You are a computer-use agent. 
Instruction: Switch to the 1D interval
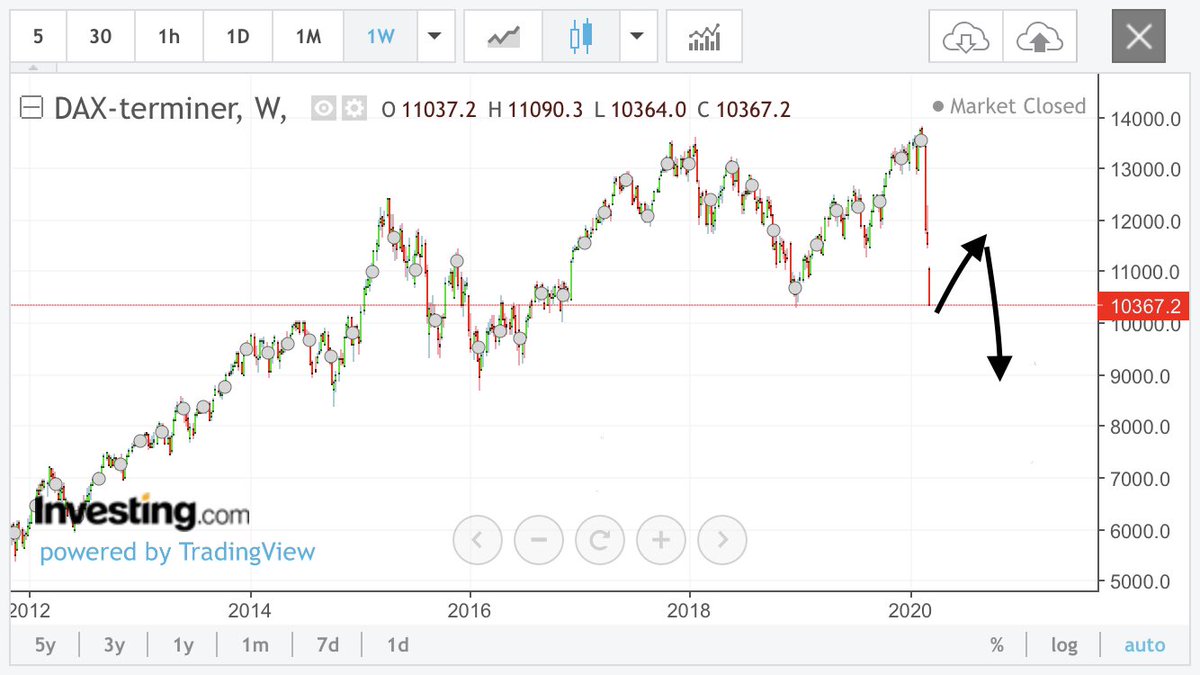238,37
